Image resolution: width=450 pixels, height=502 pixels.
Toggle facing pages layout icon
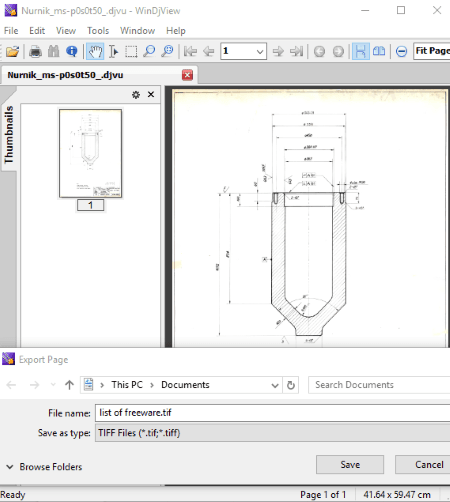pos(379,51)
